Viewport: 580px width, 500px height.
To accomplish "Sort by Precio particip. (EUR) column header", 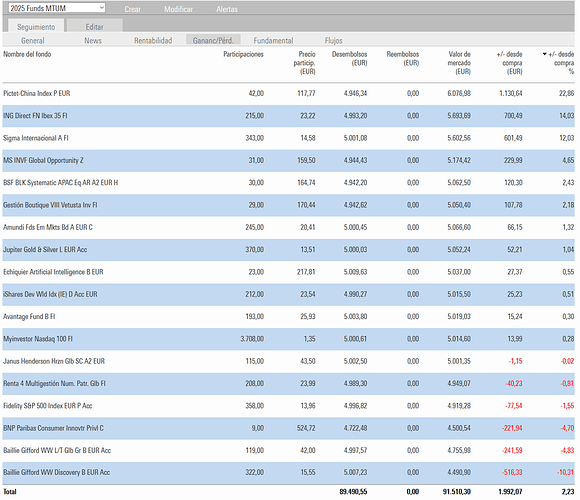I will pos(304,63).
